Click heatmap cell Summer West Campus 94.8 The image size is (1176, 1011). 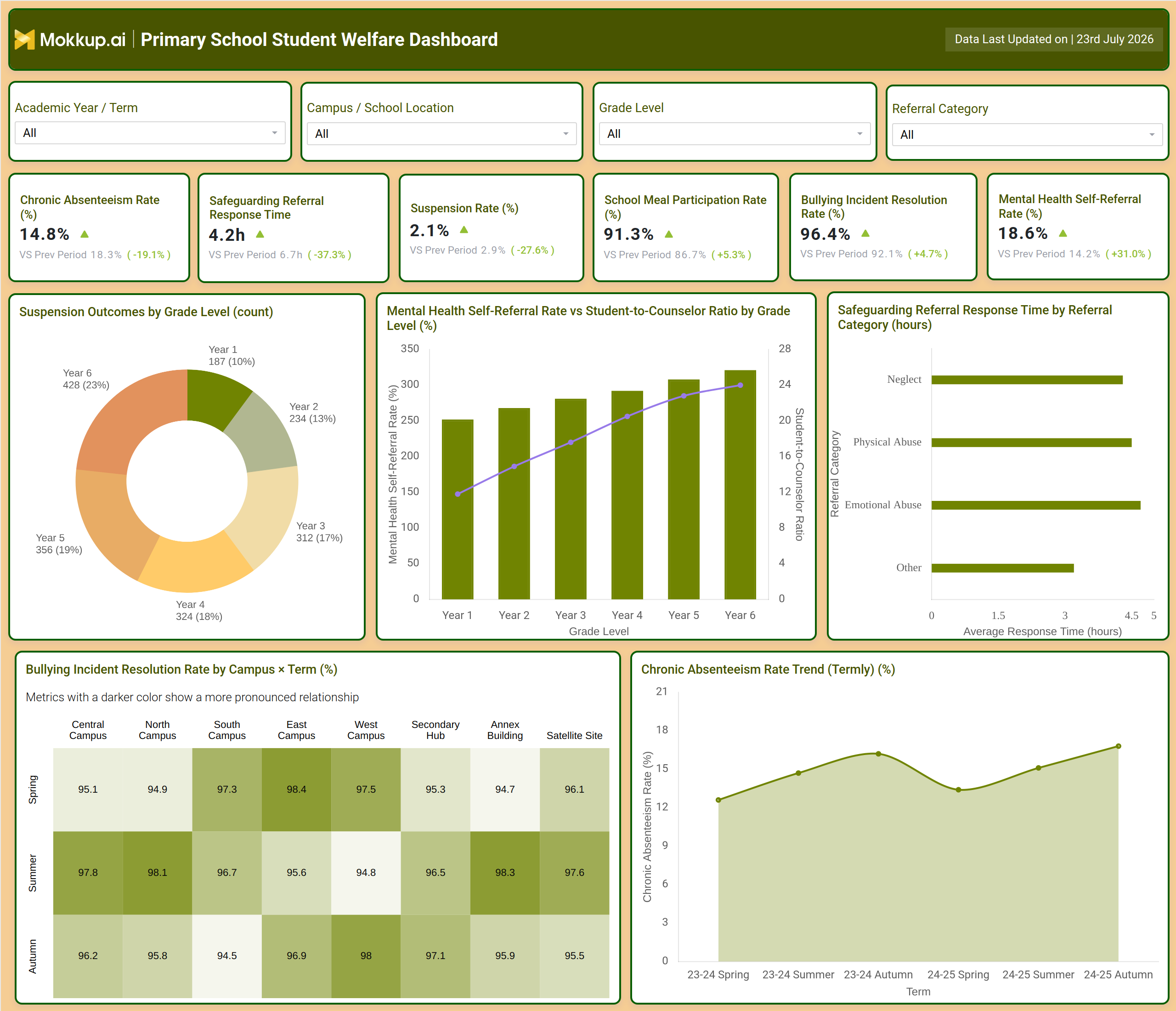(x=366, y=873)
